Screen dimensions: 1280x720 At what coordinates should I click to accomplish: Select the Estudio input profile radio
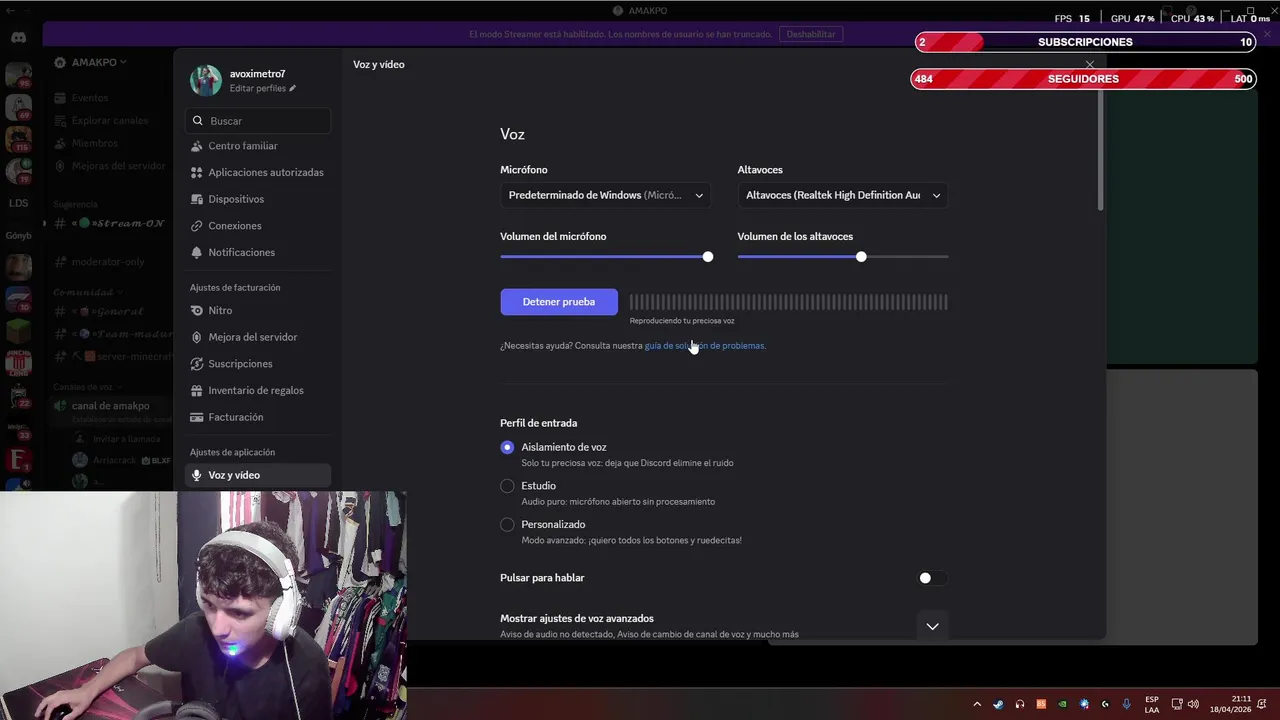click(507, 486)
